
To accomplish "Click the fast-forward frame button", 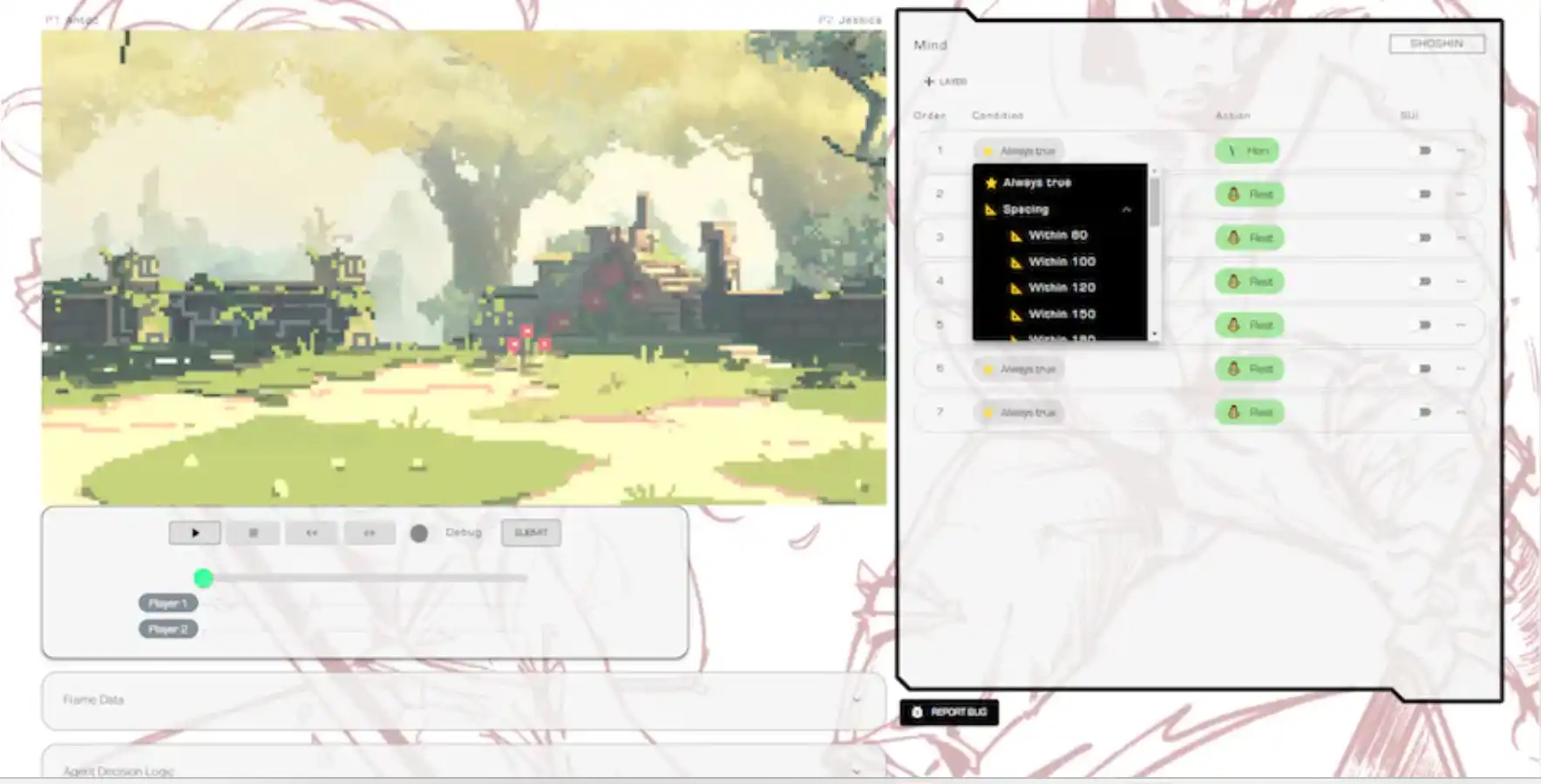I will coord(369,533).
